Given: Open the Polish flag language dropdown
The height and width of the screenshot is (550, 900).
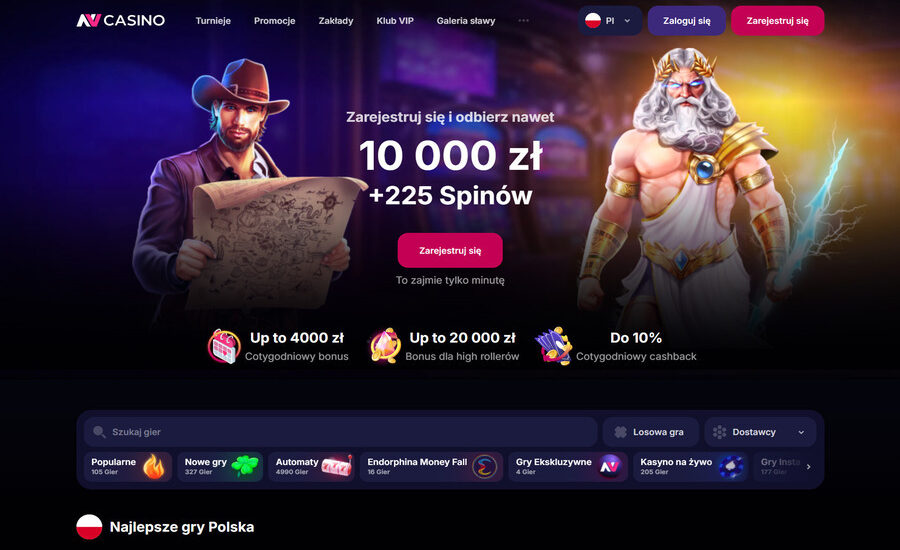Looking at the screenshot, I should click(x=610, y=21).
